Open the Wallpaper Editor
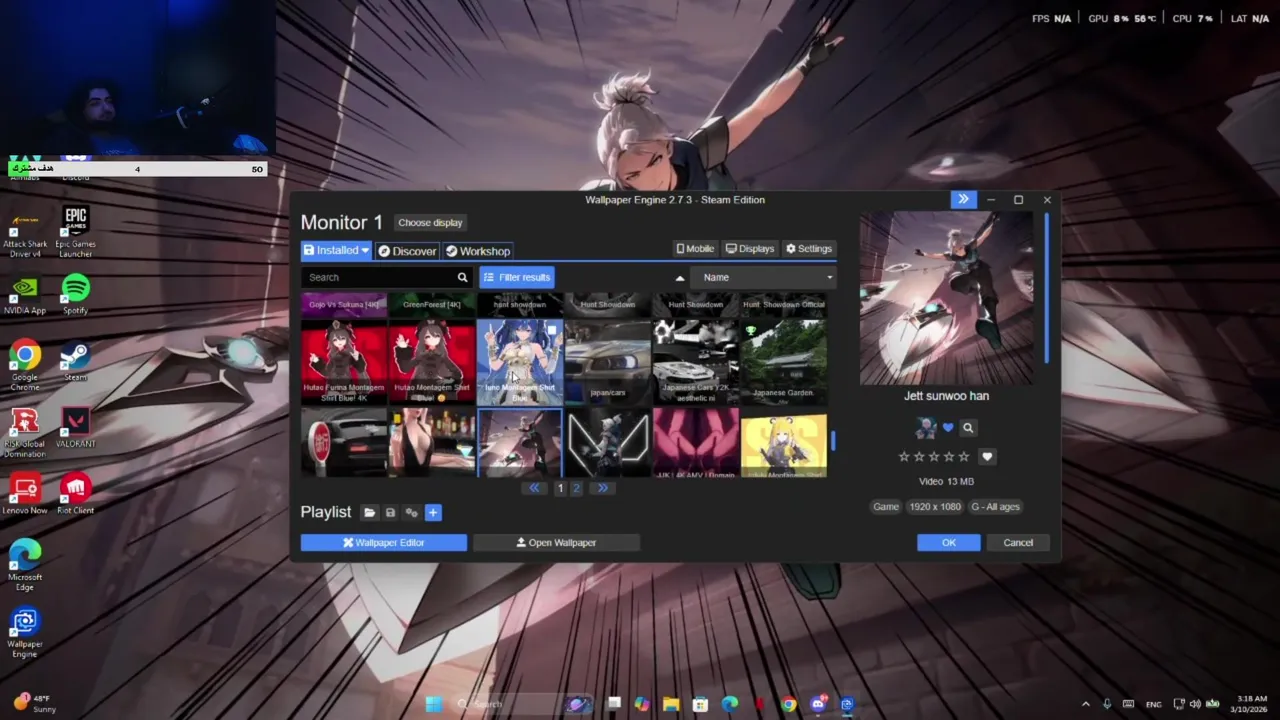Screen dimensions: 1280x720 (384, 542)
